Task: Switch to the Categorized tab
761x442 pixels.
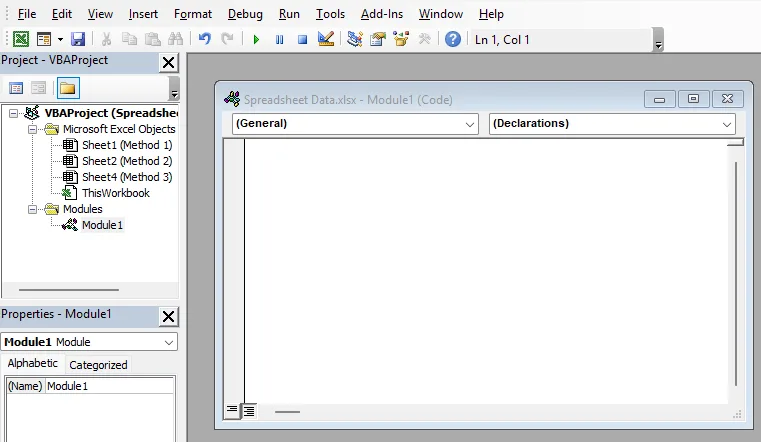Action: (98, 365)
